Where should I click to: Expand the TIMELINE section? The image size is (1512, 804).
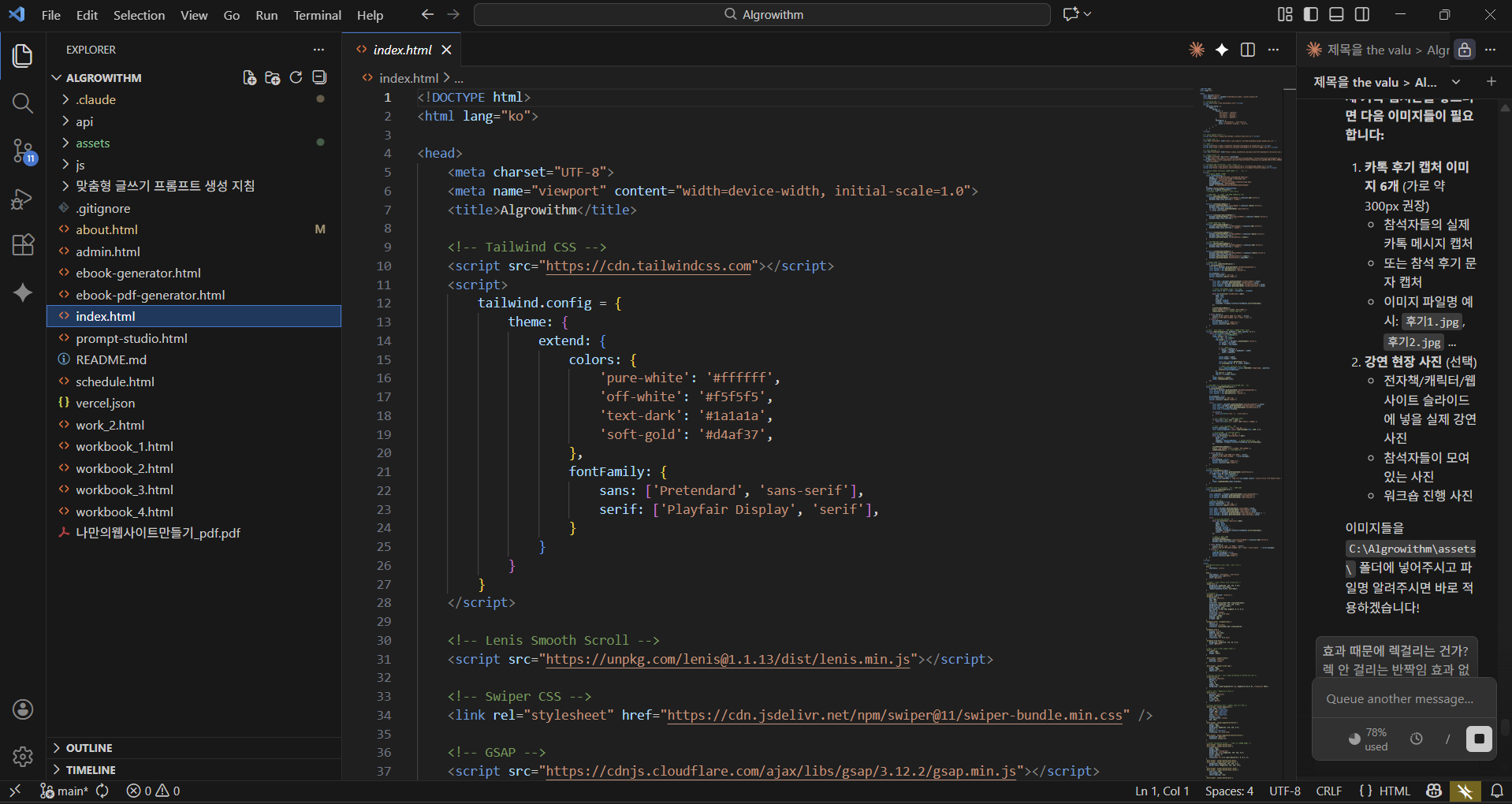[90, 769]
